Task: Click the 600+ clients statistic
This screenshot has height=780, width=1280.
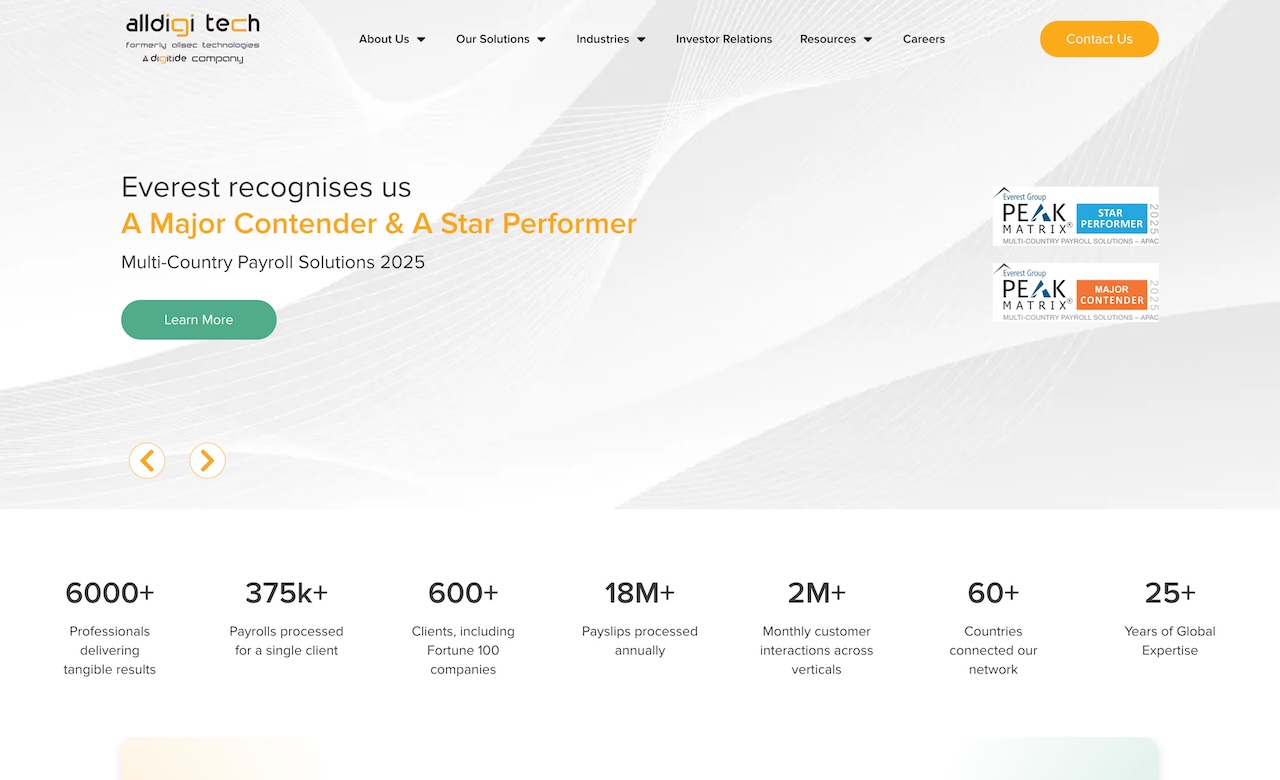Action: (x=463, y=593)
